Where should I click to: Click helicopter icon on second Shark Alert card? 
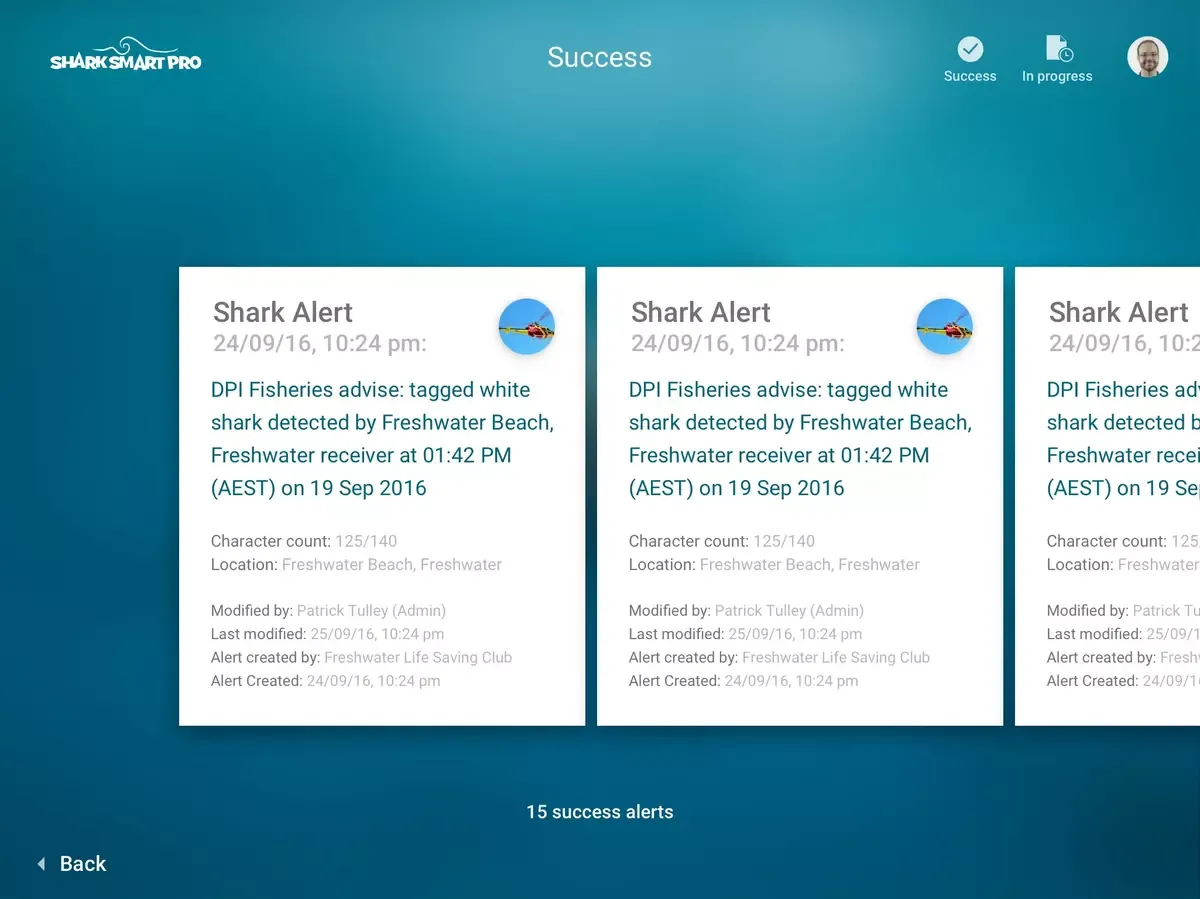[945, 326]
